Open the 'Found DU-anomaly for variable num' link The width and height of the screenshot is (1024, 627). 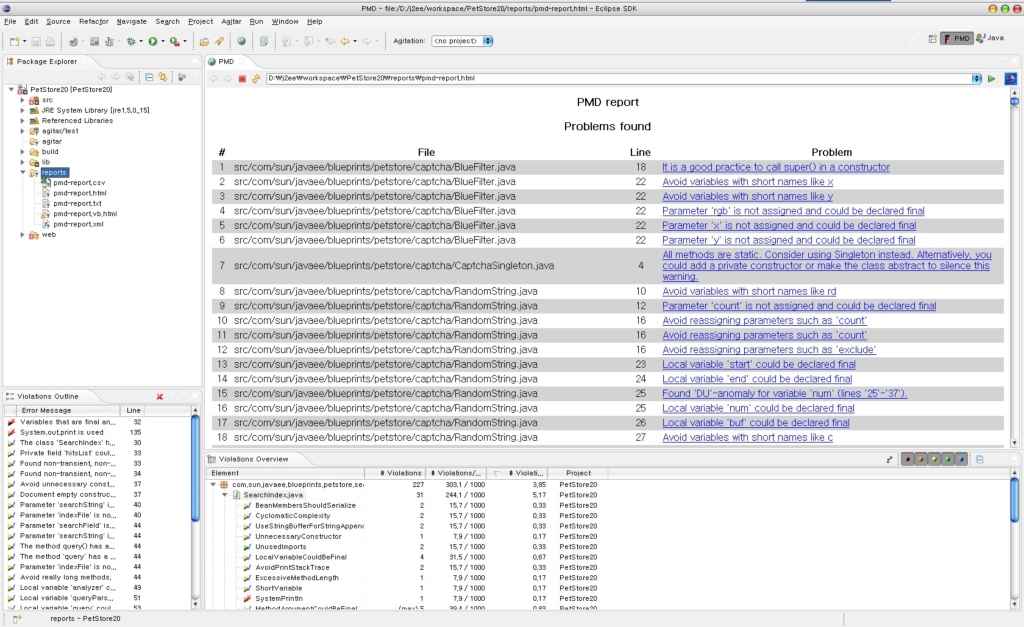tap(785, 393)
